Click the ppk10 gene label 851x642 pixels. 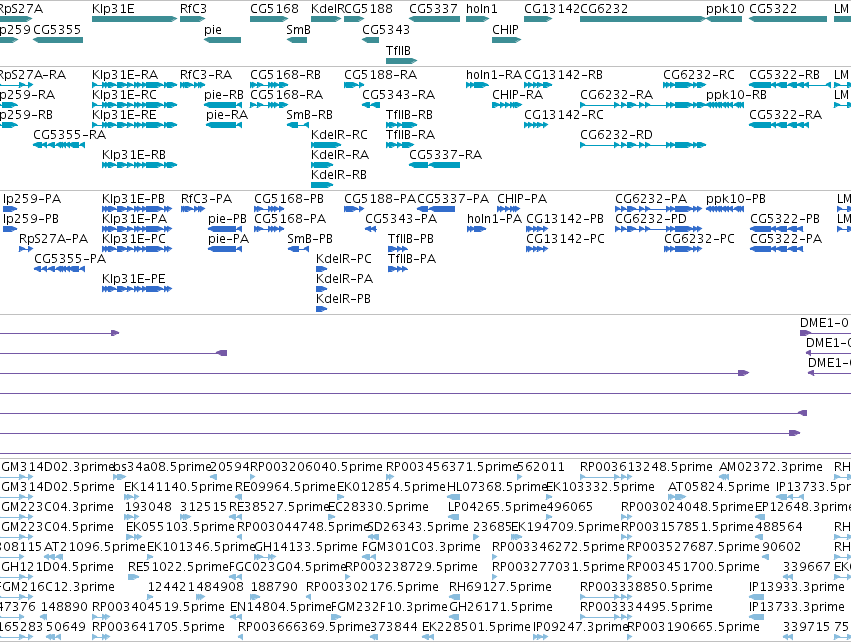[x=725, y=9]
